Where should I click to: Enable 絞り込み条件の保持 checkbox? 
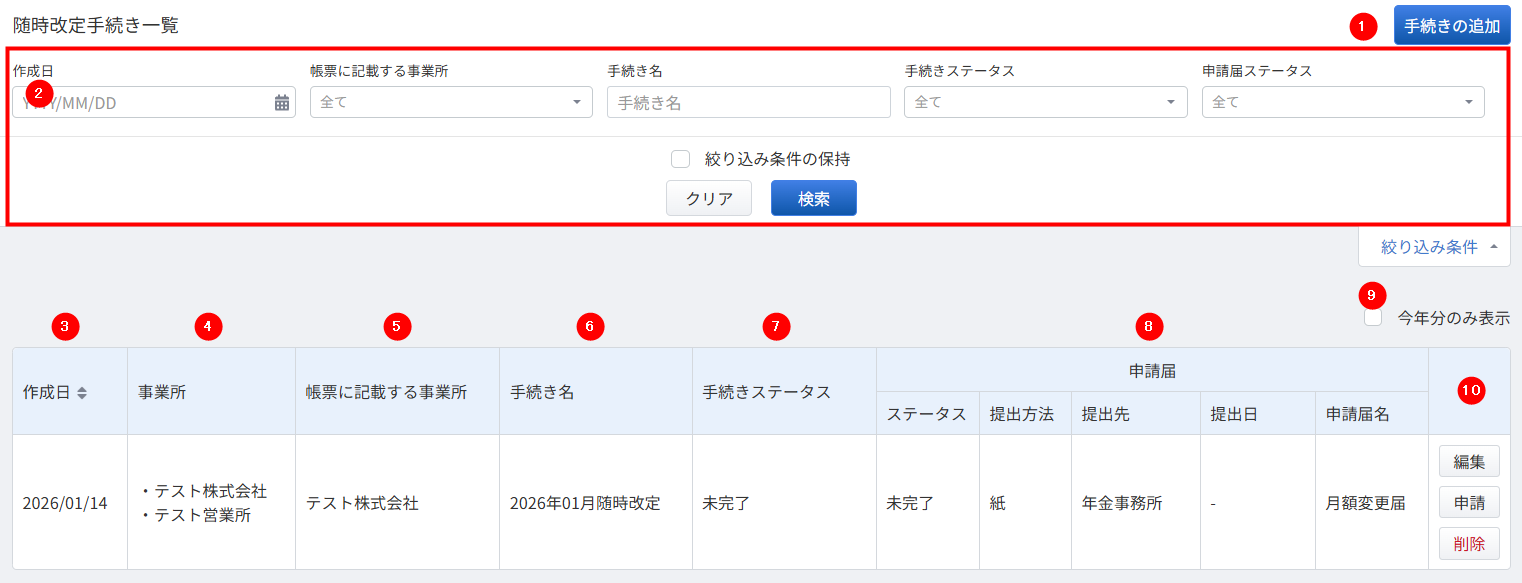point(681,159)
